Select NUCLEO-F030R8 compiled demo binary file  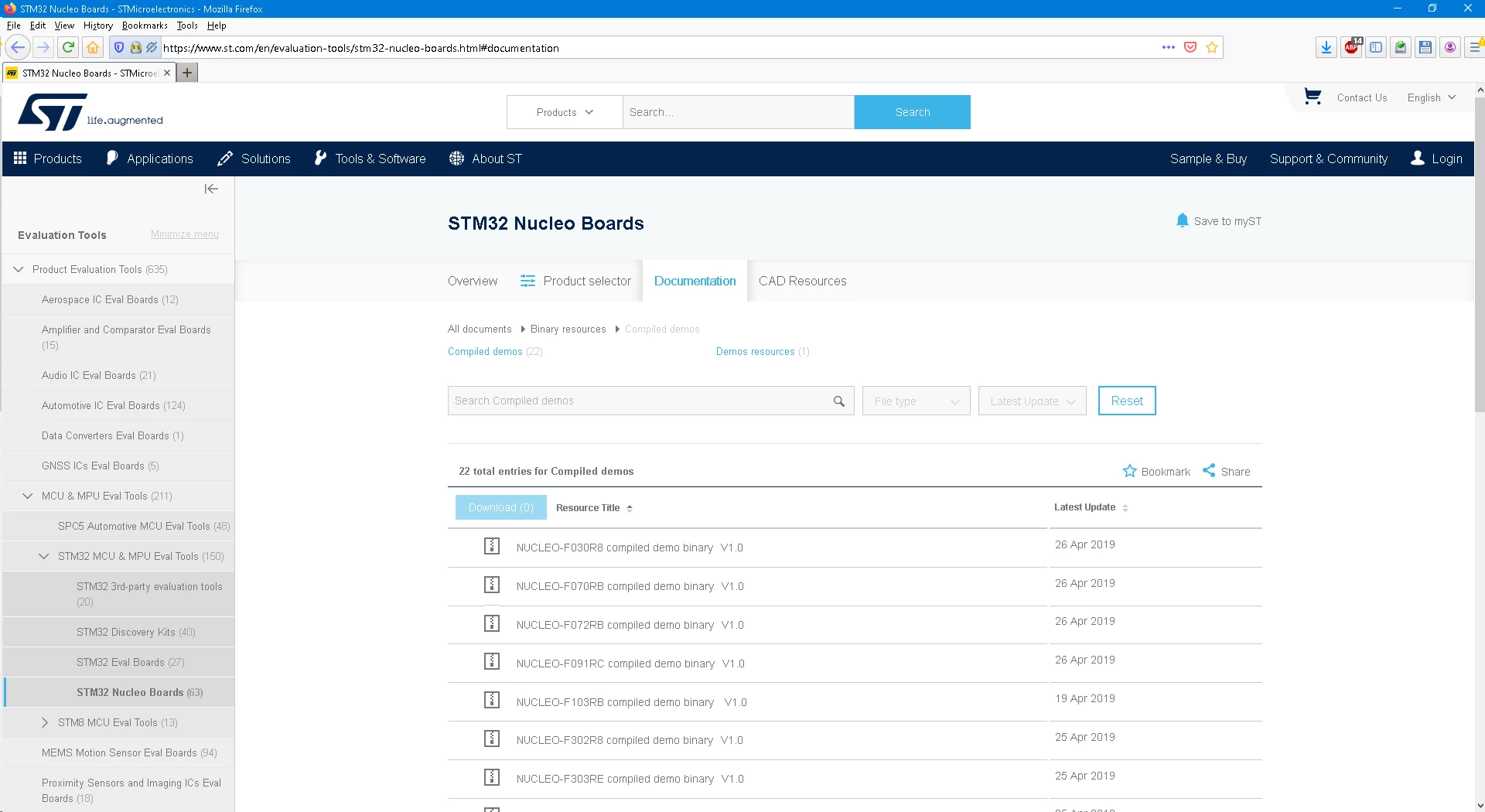point(492,546)
